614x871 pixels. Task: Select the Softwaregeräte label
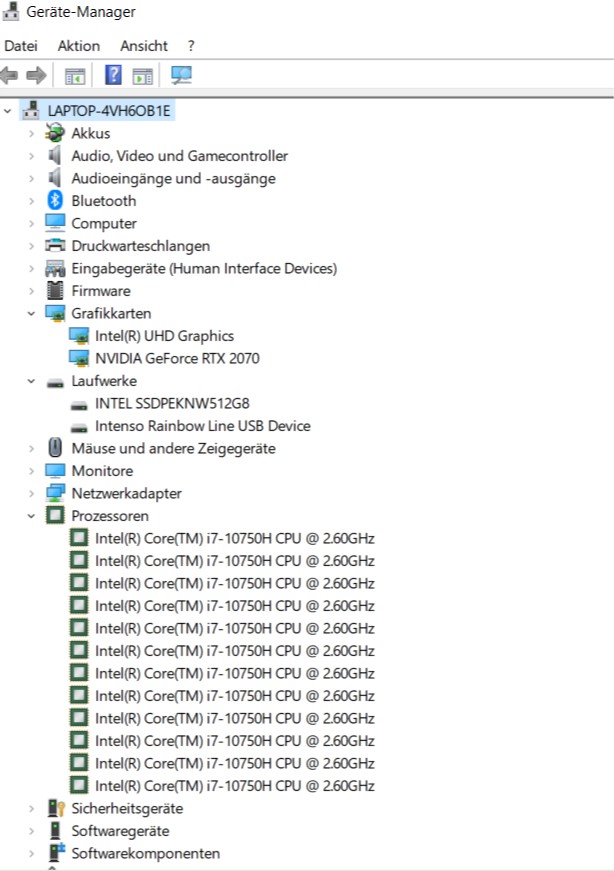point(120,831)
